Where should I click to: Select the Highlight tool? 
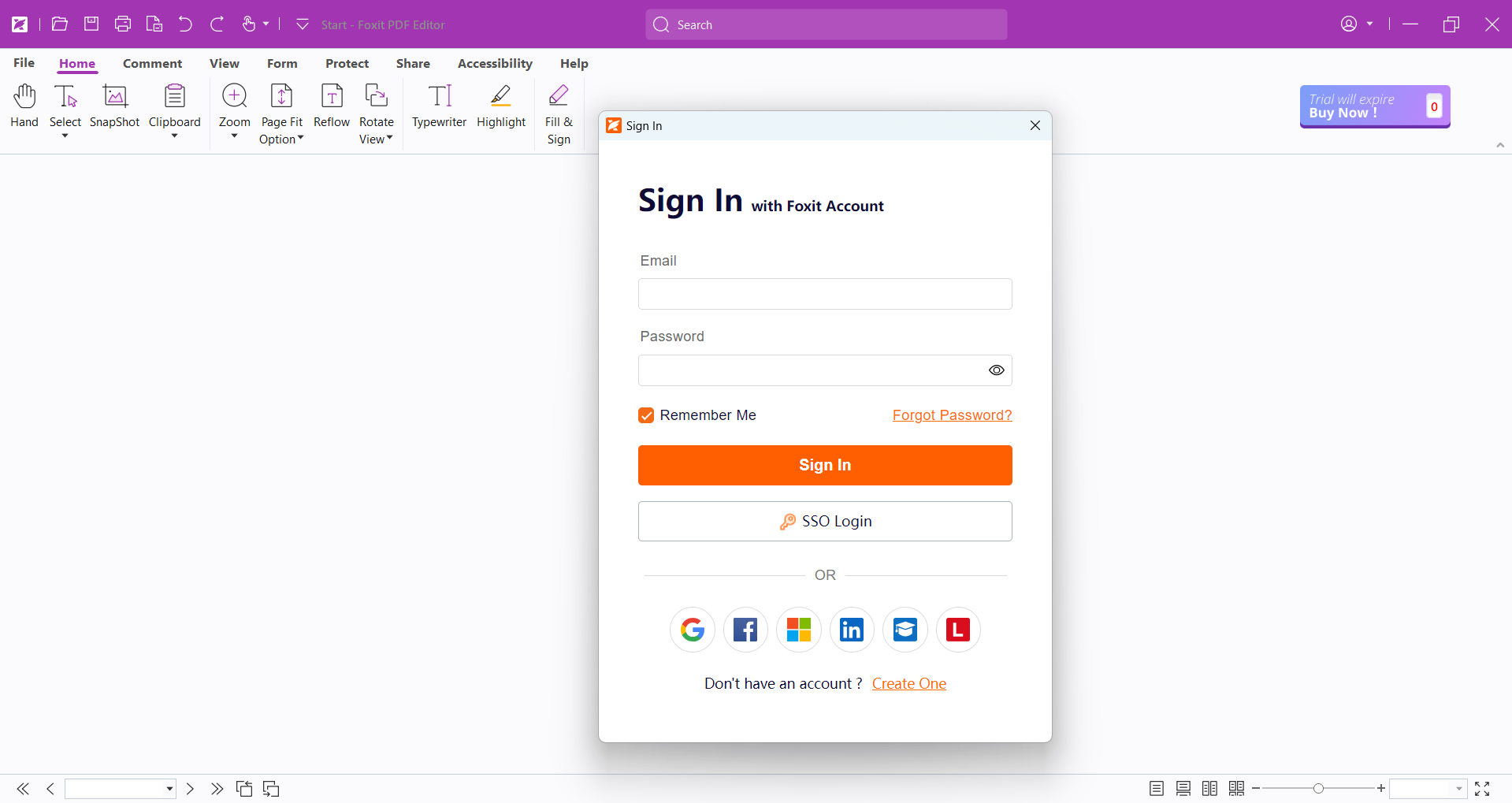501,106
